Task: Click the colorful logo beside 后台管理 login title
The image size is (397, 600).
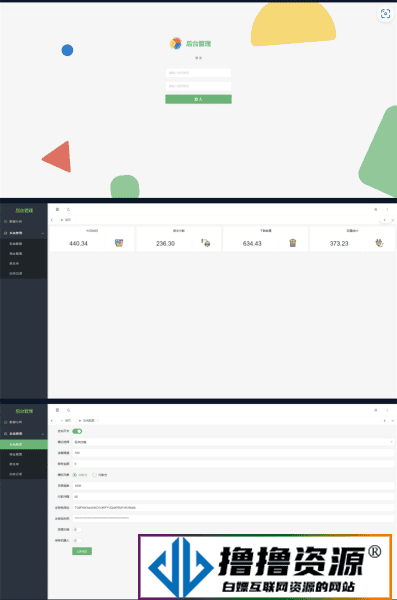Action: [176, 43]
